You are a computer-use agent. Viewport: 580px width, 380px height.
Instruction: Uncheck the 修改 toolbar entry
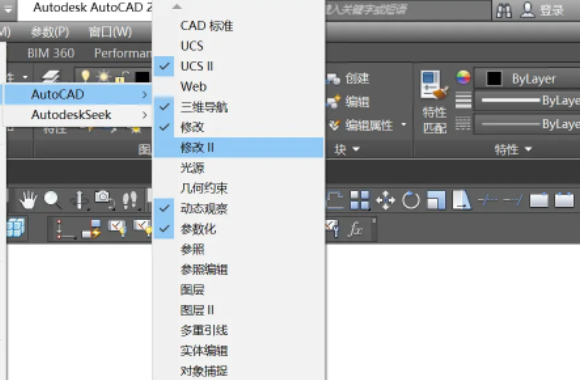238,127
